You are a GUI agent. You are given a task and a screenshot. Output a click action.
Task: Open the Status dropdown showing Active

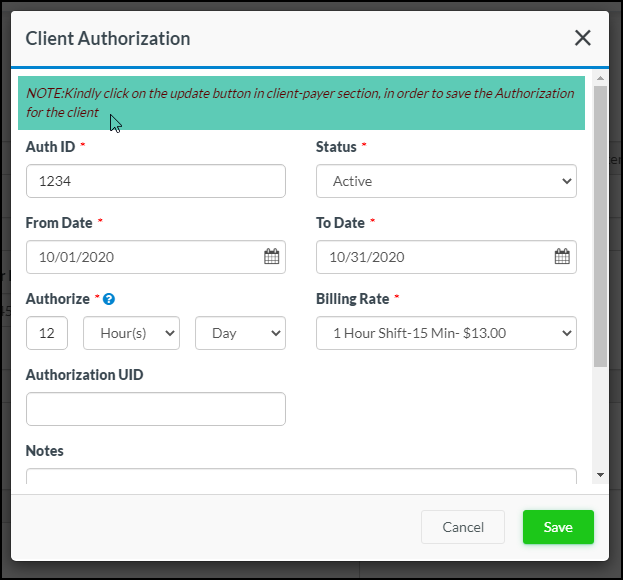pyautogui.click(x=446, y=181)
